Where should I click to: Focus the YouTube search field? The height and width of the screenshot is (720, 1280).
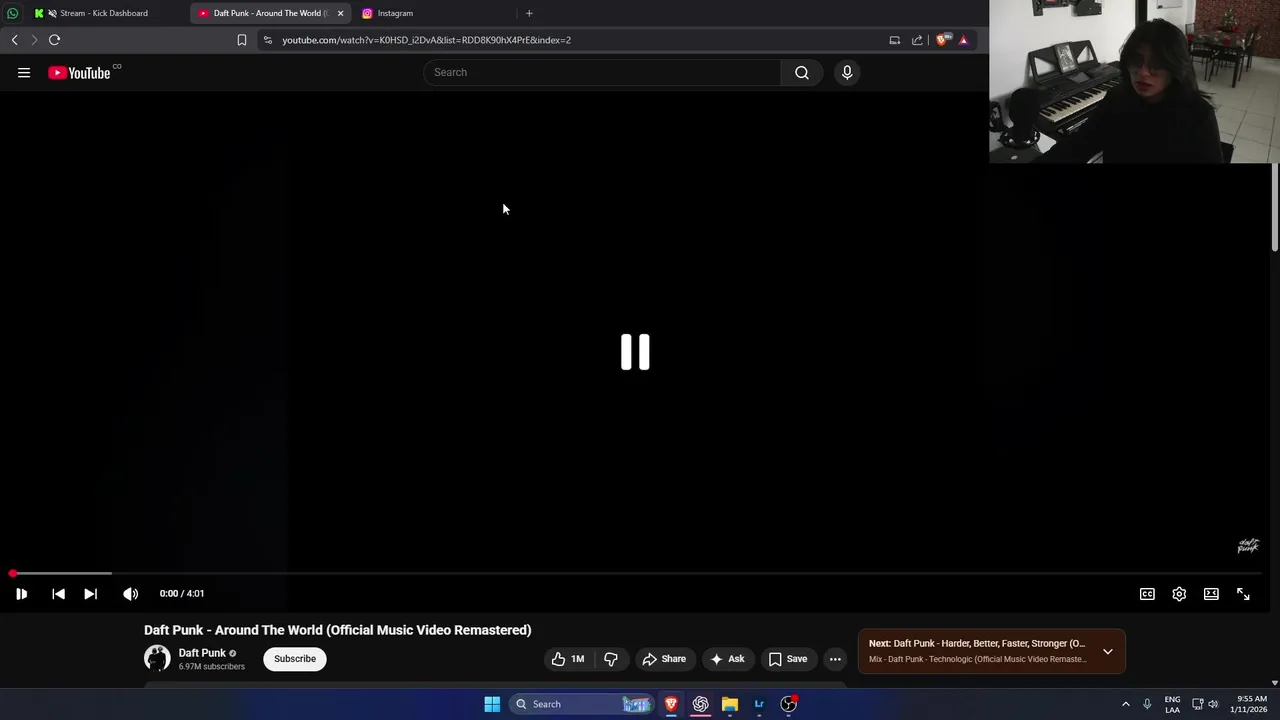602,72
